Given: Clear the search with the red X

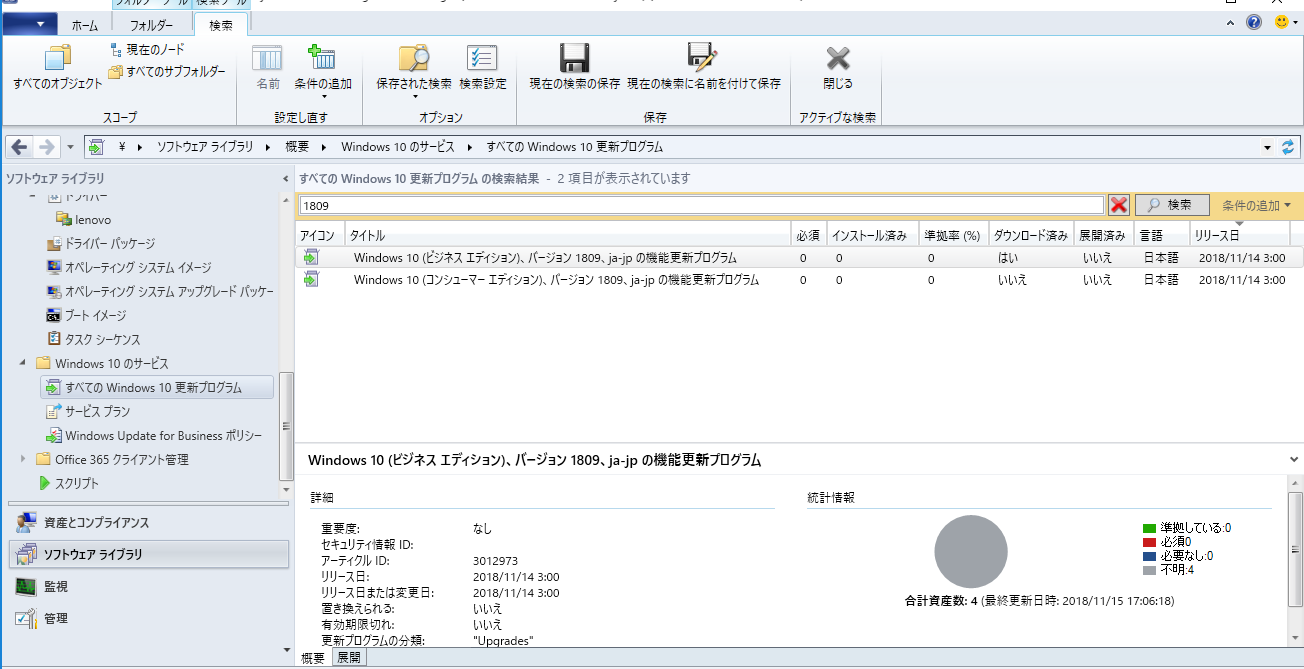Looking at the screenshot, I should (x=1119, y=205).
